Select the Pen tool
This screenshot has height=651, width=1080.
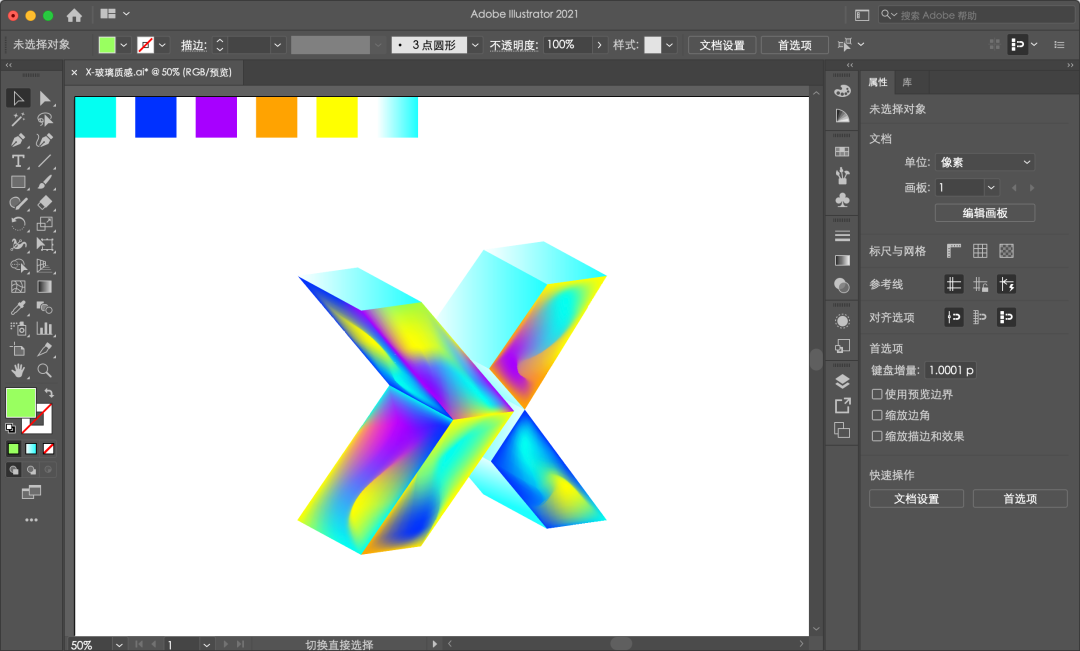[x=18, y=141]
